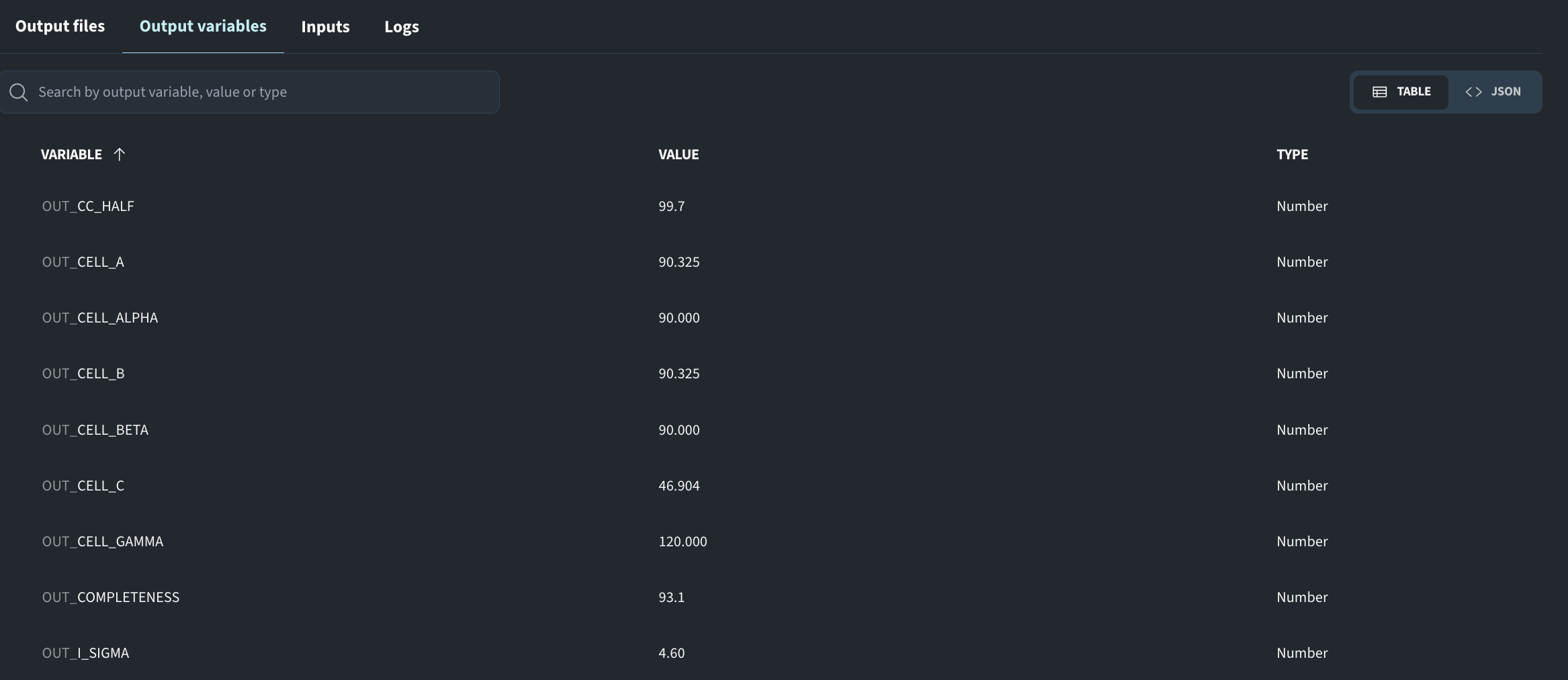The width and height of the screenshot is (1568, 680).
Task: Sort by the VALUE column header
Action: coord(679,155)
